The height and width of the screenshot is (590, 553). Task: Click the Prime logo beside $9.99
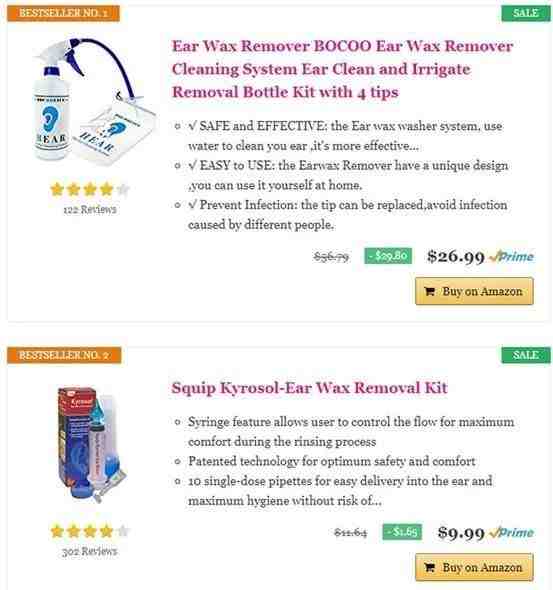[x=512, y=532]
